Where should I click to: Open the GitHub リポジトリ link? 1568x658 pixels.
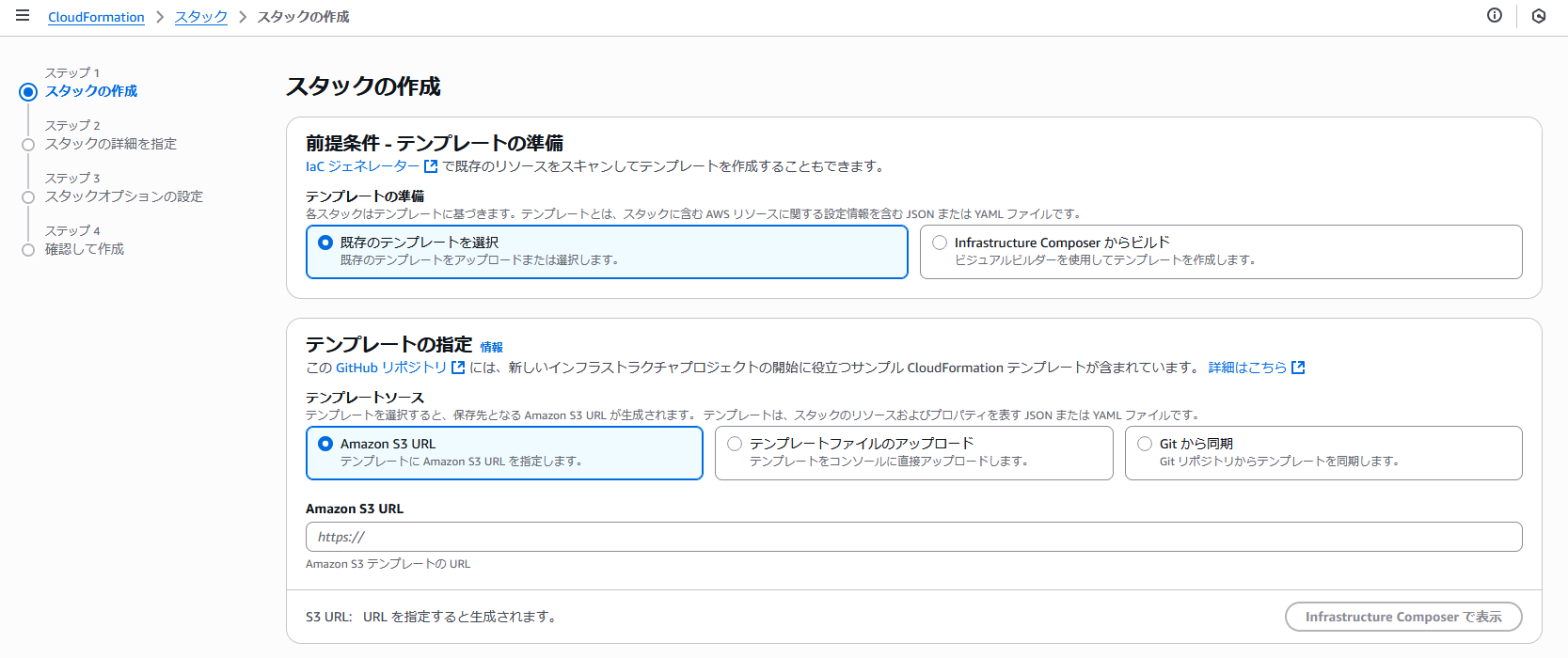[390, 368]
